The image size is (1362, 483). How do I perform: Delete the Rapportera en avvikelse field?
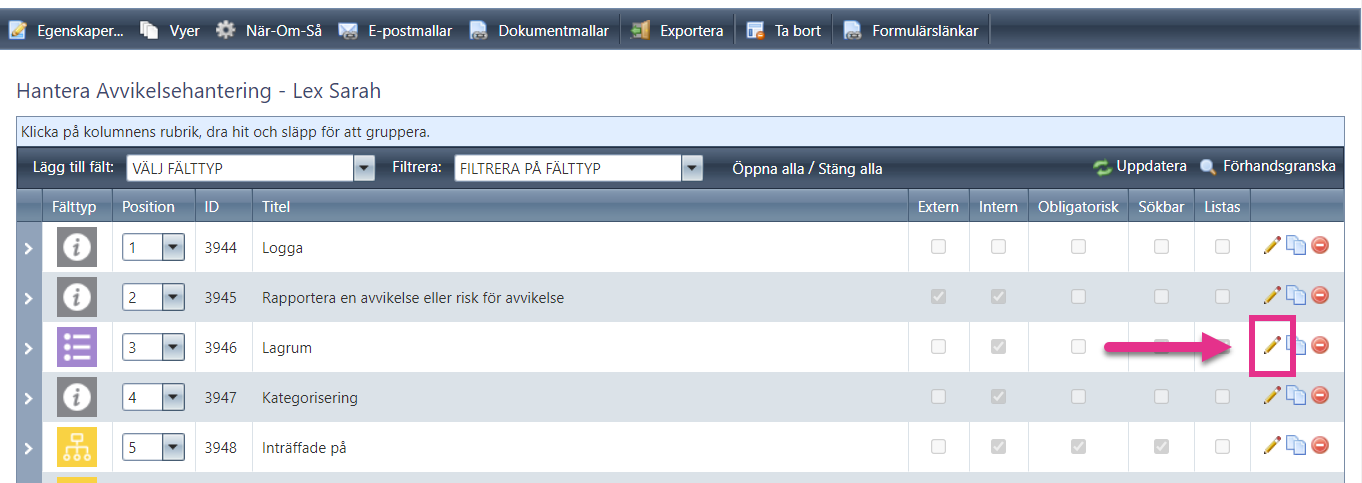point(1320,295)
